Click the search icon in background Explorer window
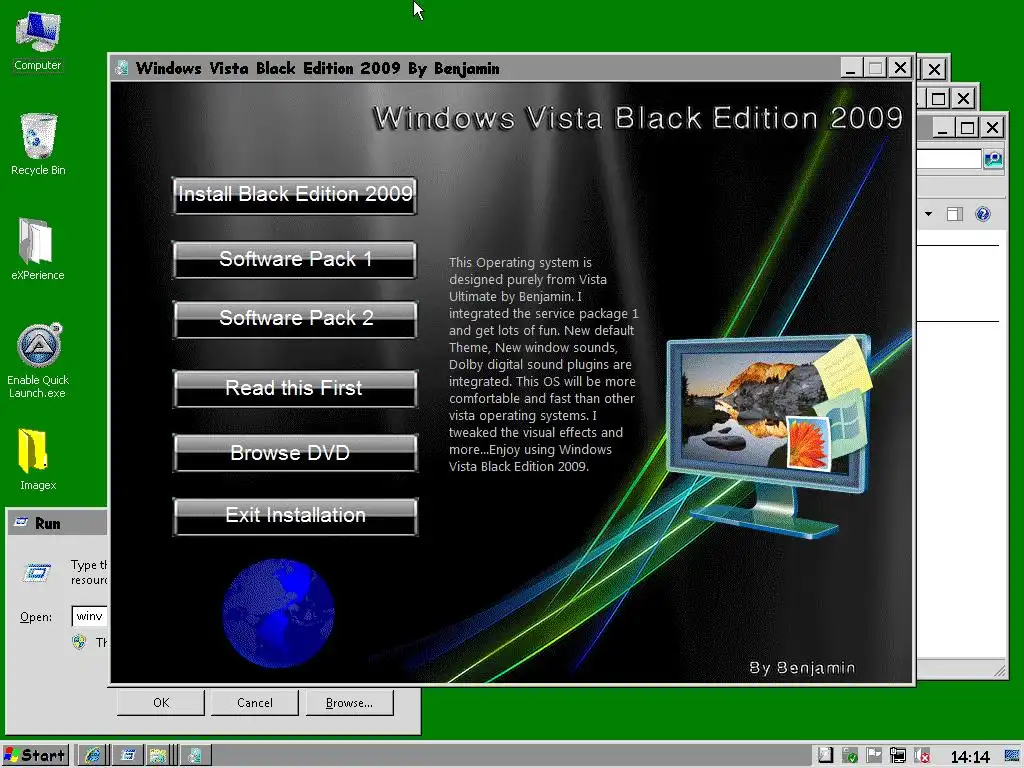The width and height of the screenshot is (1024, 768). [x=993, y=159]
